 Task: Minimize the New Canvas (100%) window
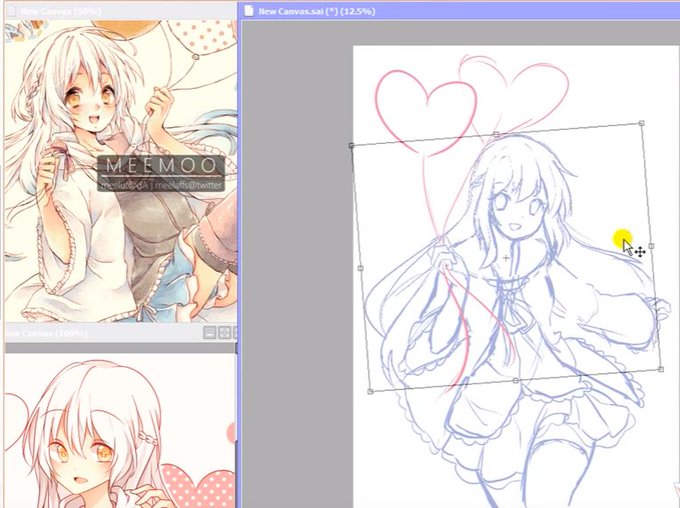pos(209,333)
